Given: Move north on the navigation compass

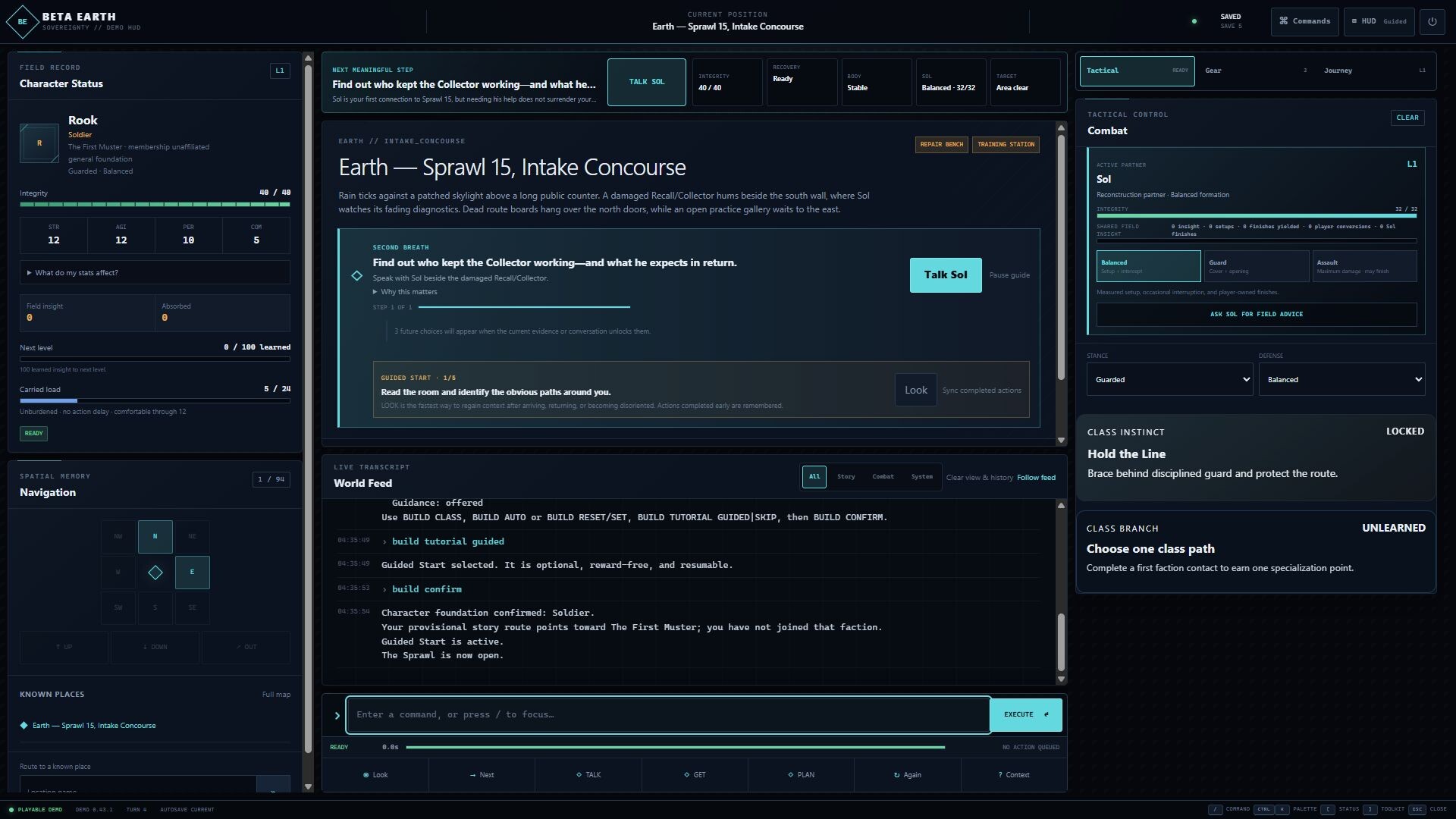Looking at the screenshot, I should pyautogui.click(x=155, y=536).
